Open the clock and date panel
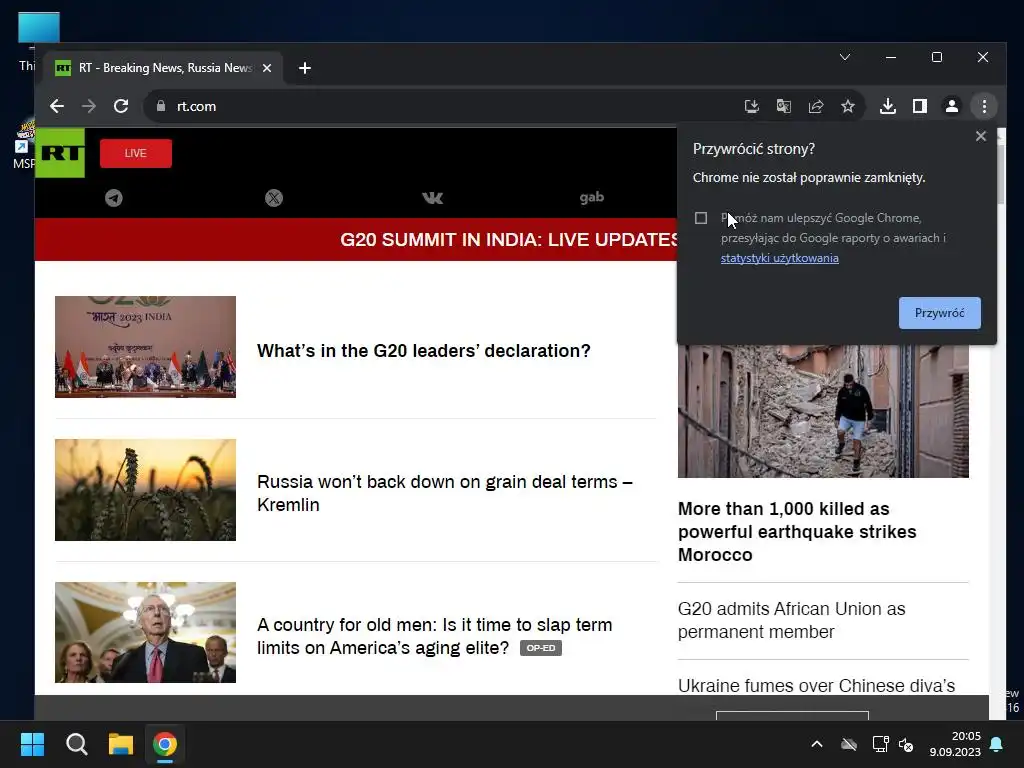1024x768 pixels. (955, 744)
